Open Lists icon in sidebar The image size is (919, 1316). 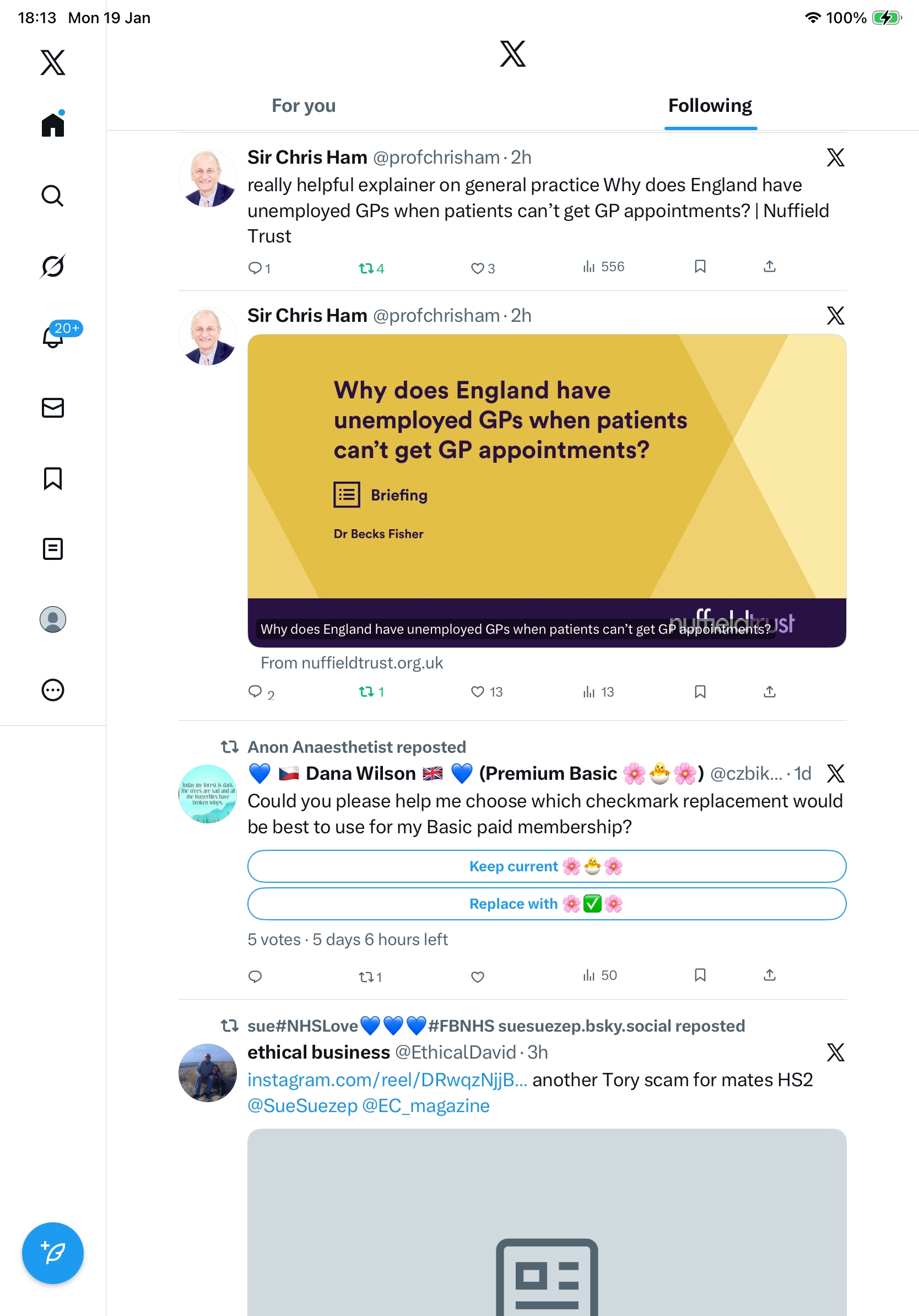pos(53,549)
